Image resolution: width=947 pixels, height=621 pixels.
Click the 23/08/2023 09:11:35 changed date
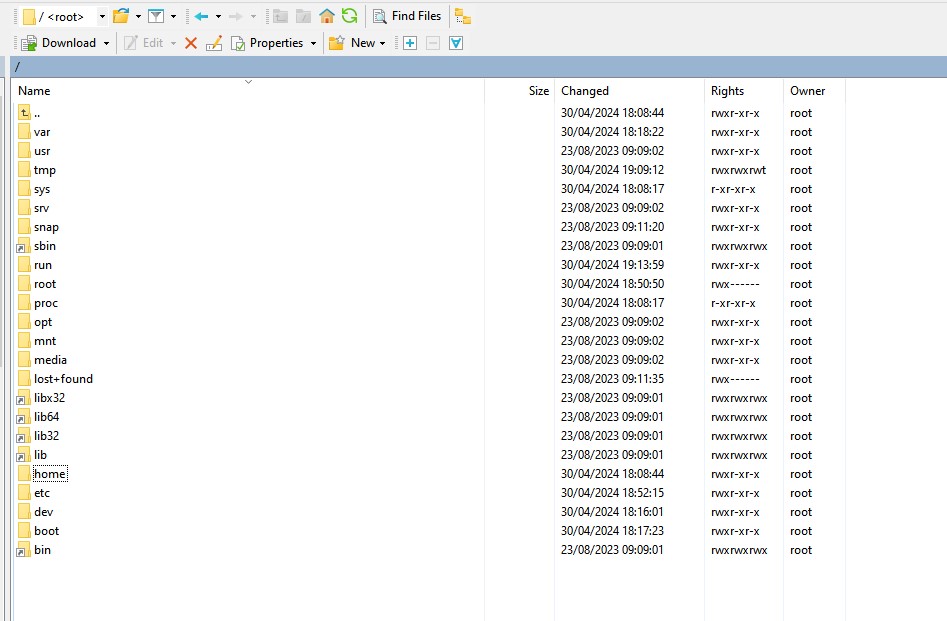coord(612,379)
